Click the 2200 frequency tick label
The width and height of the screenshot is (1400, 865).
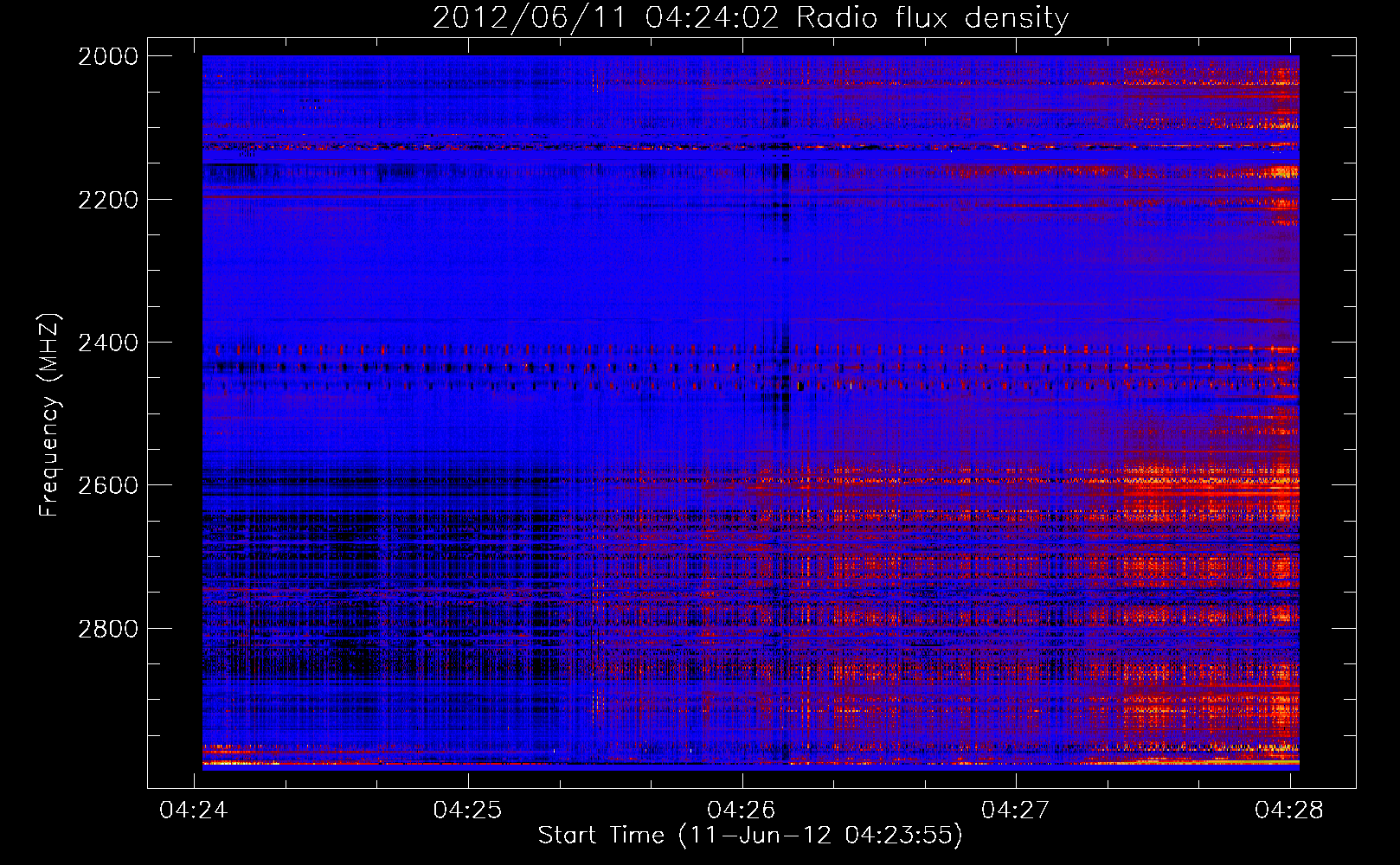108,200
